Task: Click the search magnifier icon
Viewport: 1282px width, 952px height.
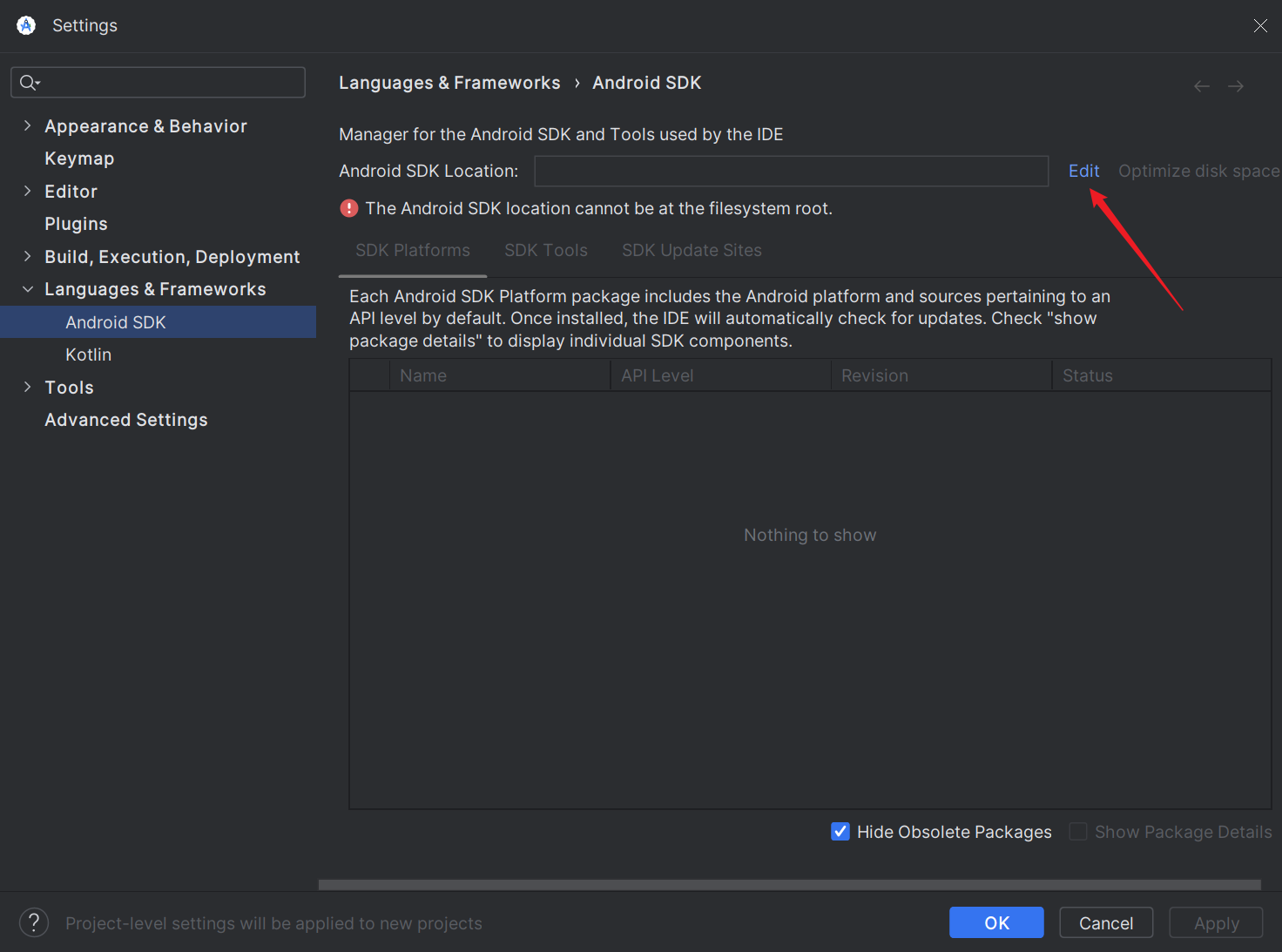Action: [x=29, y=82]
